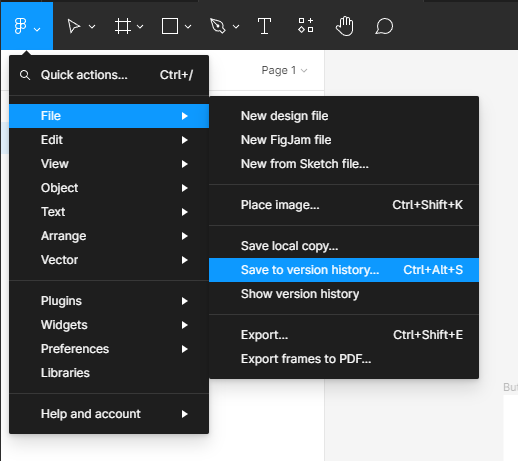This screenshot has height=461, width=518.
Task: Open the Plugins submenu
Action: coord(109,301)
